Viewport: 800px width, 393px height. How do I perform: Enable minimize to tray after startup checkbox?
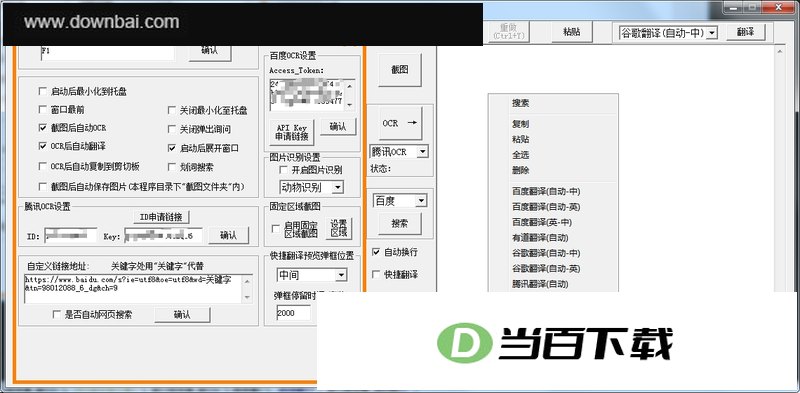coord(42,92)
